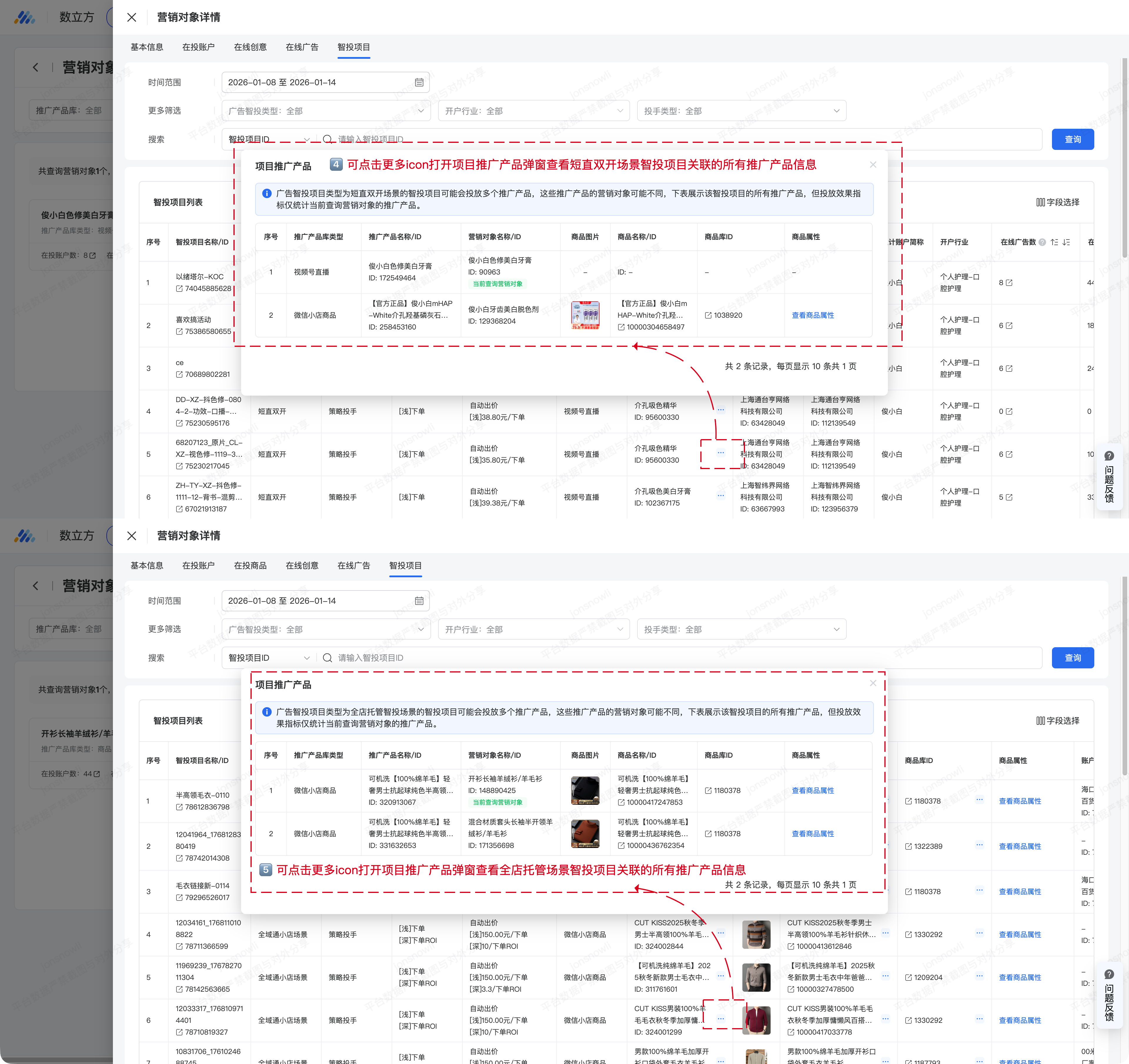
Task: Switch to the 在投商品 tab
Action: pos(250,566)
